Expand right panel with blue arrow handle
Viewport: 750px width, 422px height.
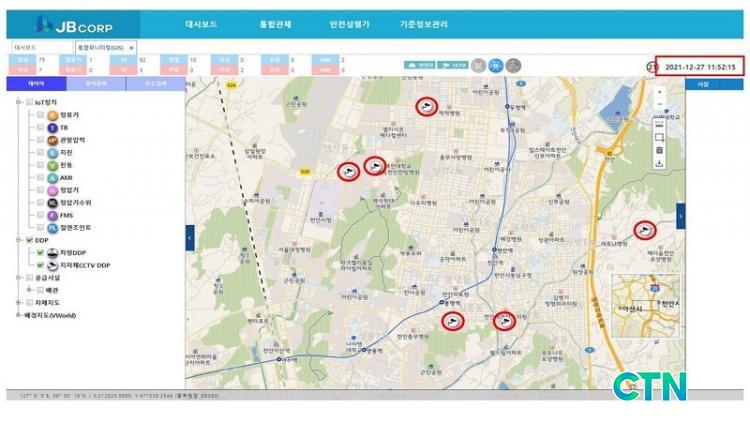pos(681,216)
